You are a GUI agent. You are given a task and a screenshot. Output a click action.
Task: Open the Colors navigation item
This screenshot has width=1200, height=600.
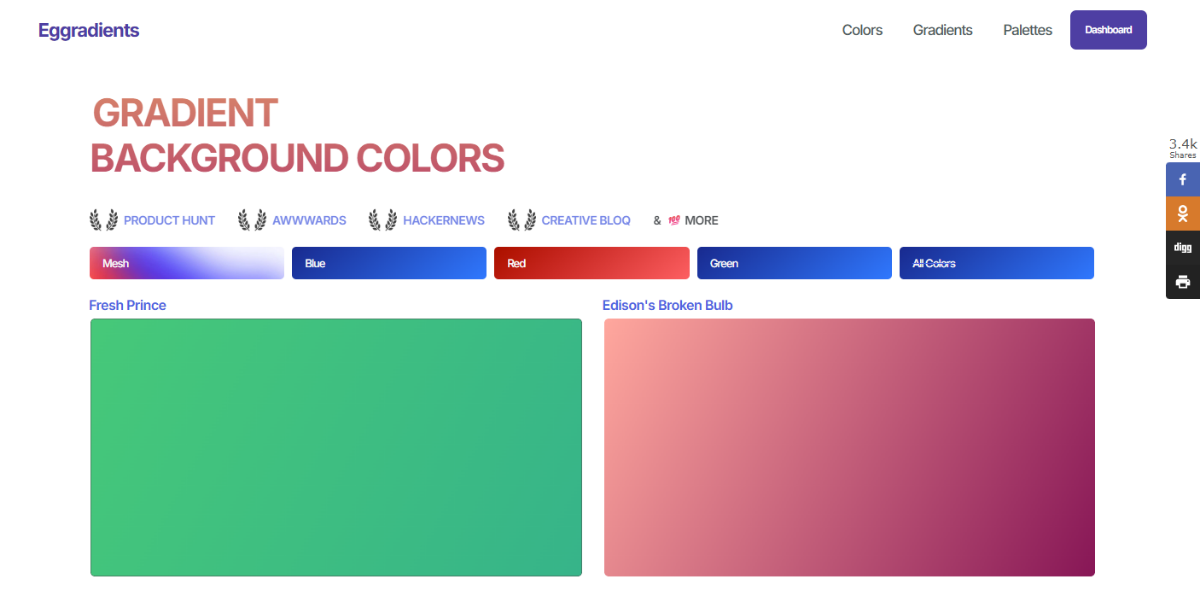pyautogui.click(x=862, y=30)
